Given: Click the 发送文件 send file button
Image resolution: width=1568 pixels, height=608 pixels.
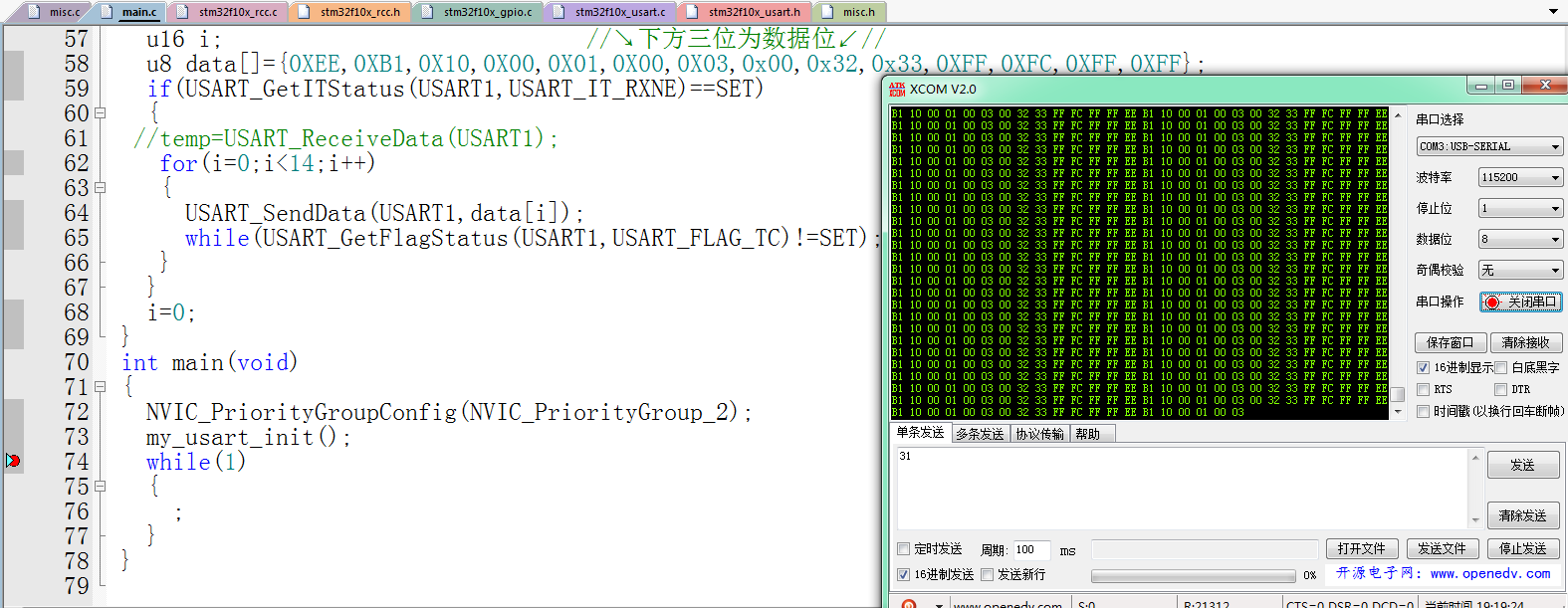Looking at the screenshot, I should 1442,549.
